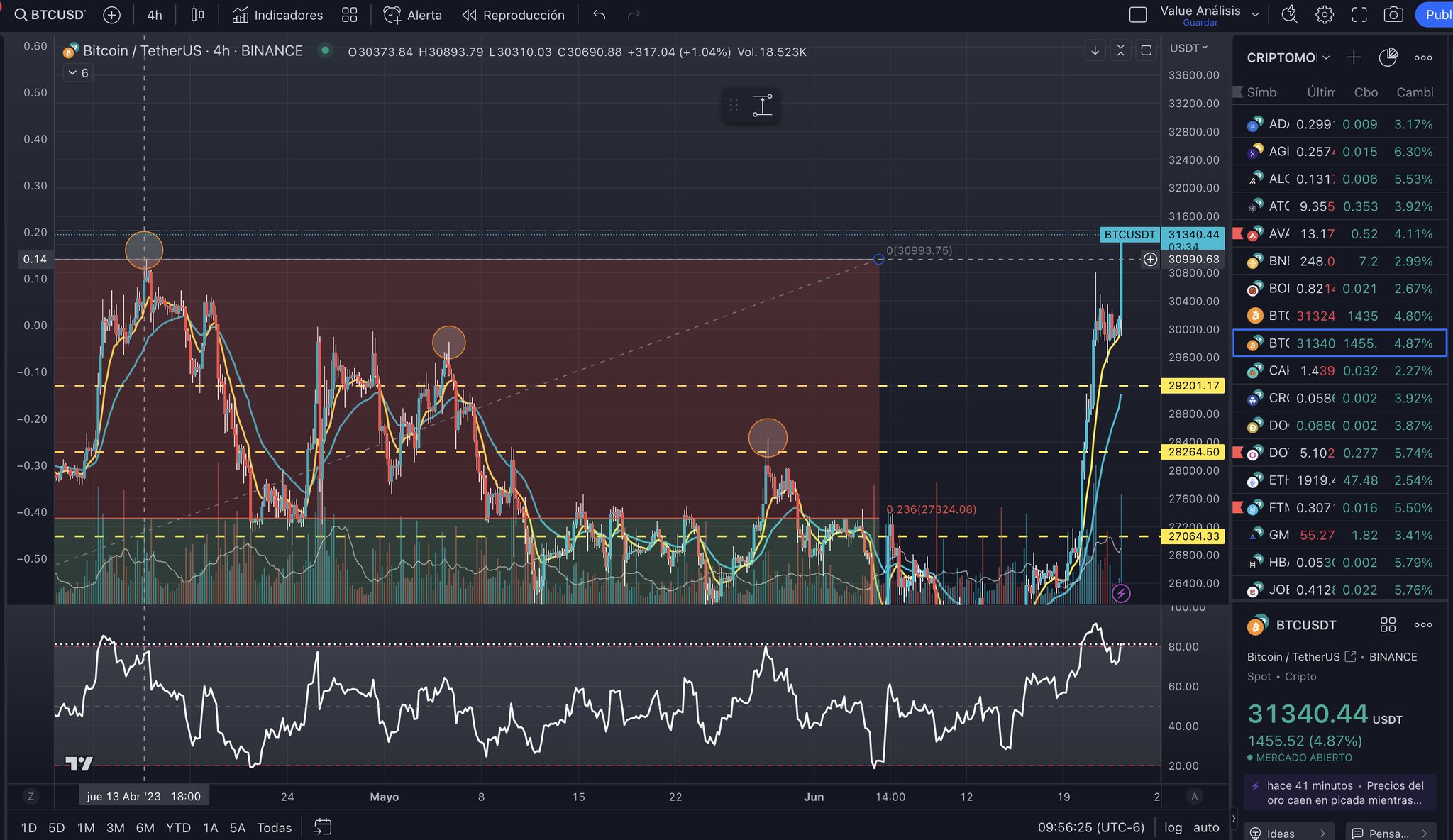The height and width of the screenshot is (840, 1453).
Task: Click the move pane down arrow
Action: coord(1095,50)
